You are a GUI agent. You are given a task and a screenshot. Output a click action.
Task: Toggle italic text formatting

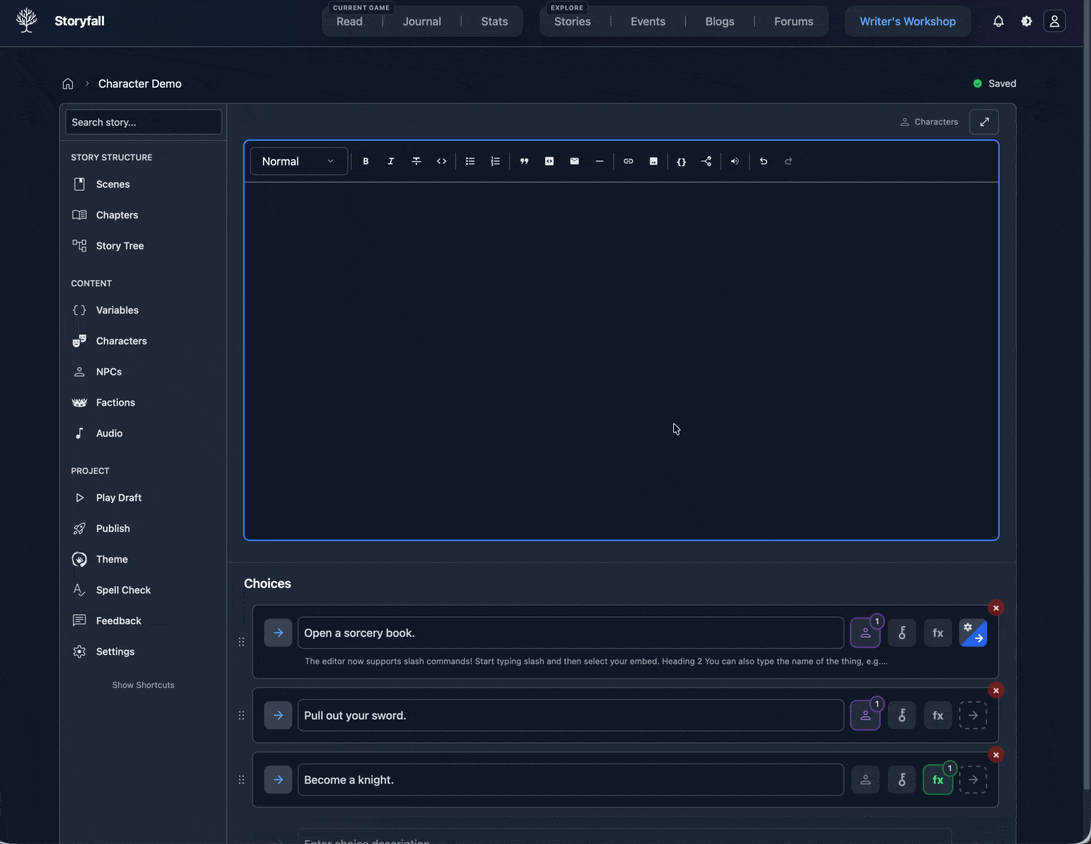point(391,161)
